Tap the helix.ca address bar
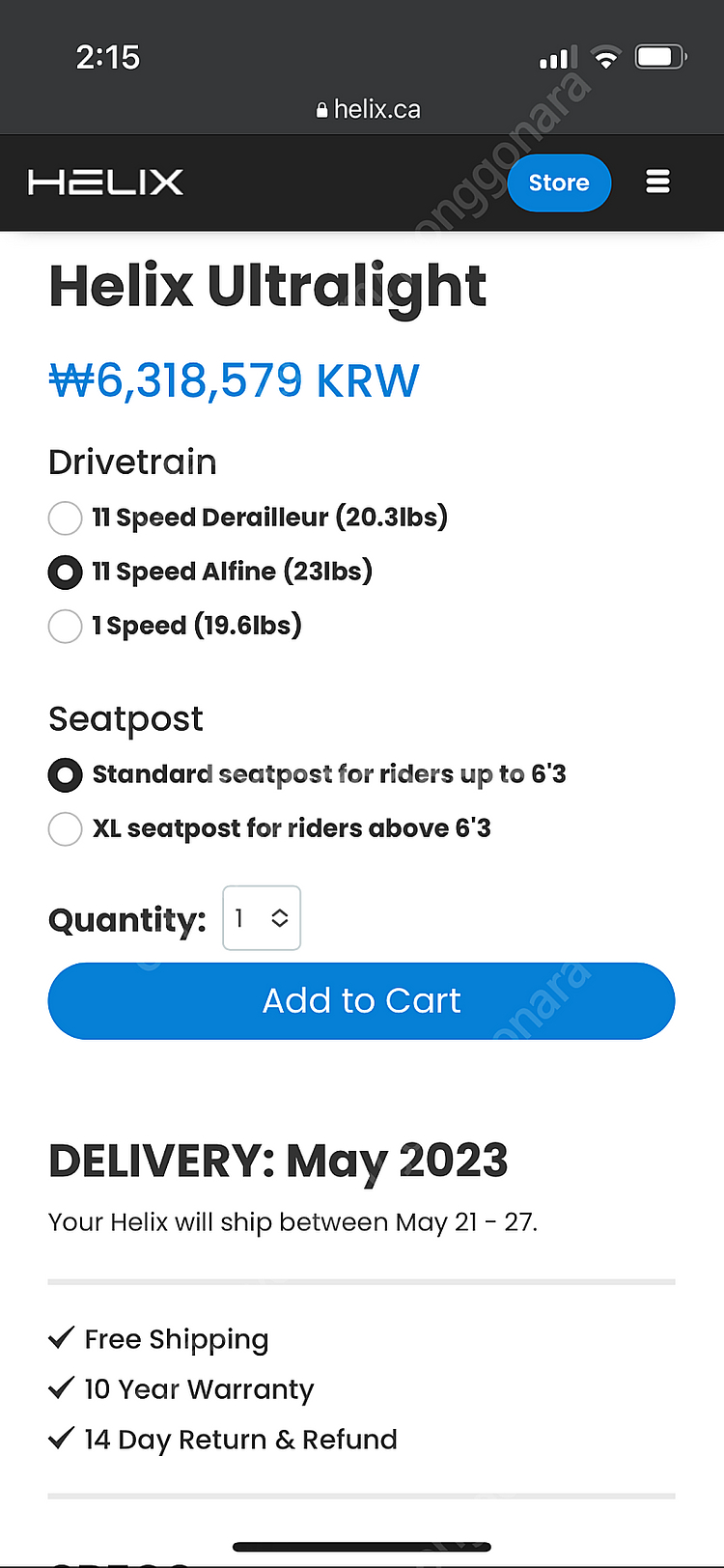This screenshot has height=1568, width=724. point(369,110)
